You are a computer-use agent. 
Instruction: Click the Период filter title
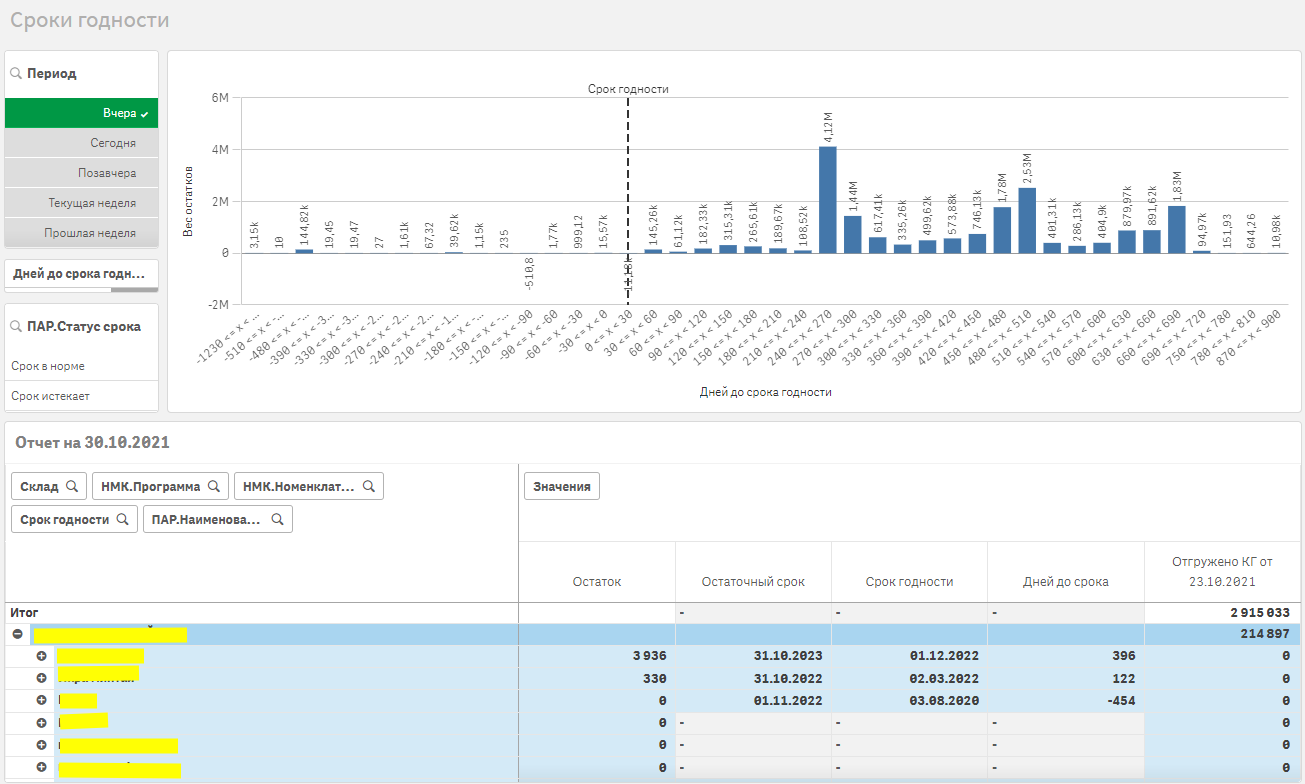[52, 74]
